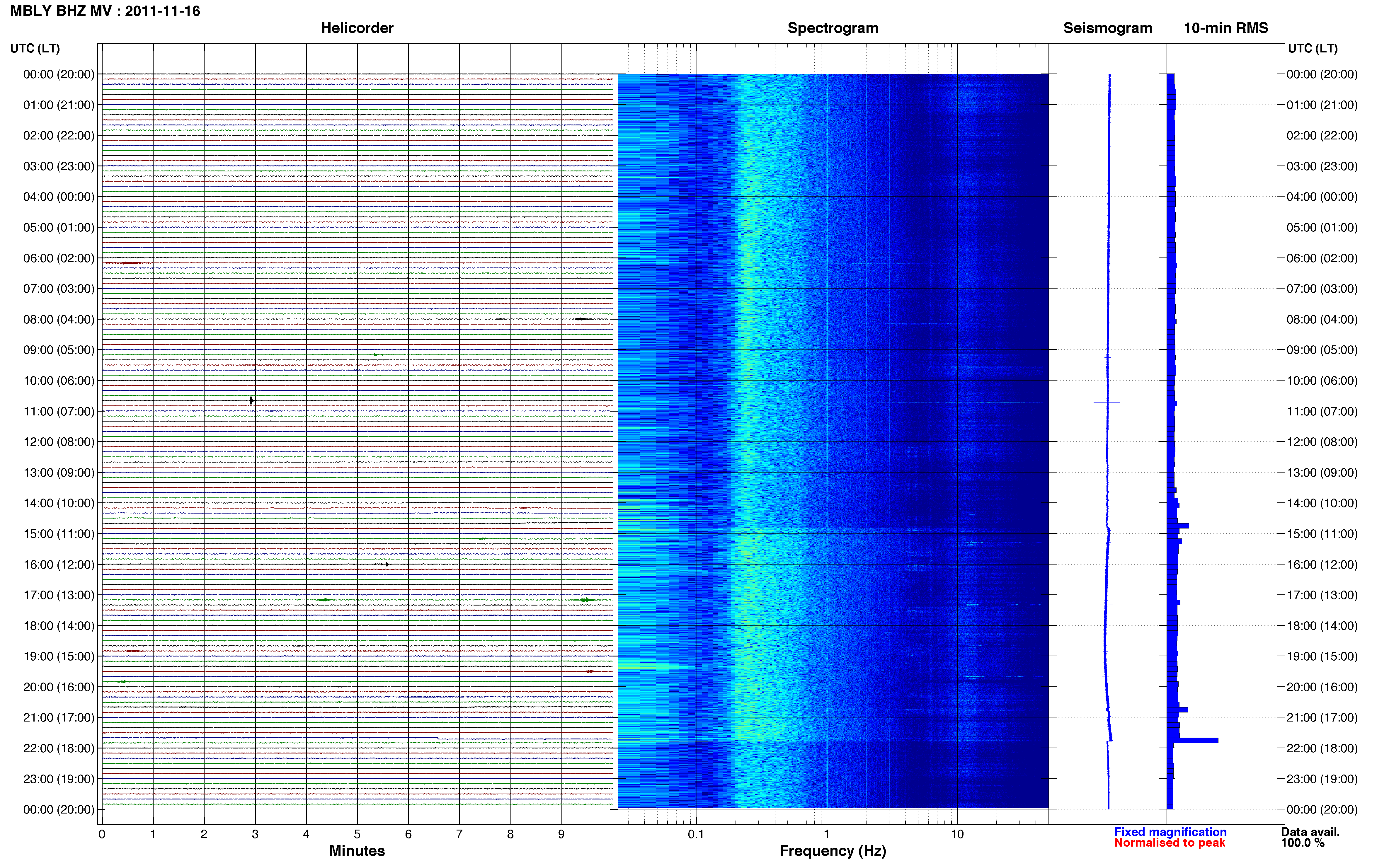This screenshot has width=1389, height=868.
Task: Click the "Data avail." label
Action: pyautogui.click(x=1310, y=832)
